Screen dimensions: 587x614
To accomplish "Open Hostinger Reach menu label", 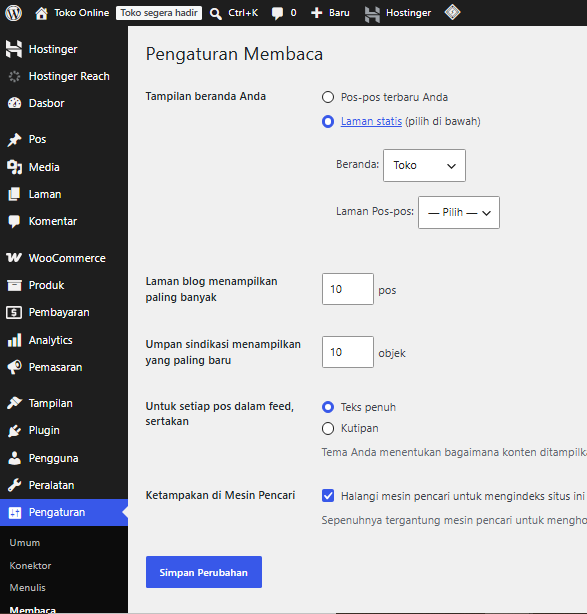I will (69, 76).
